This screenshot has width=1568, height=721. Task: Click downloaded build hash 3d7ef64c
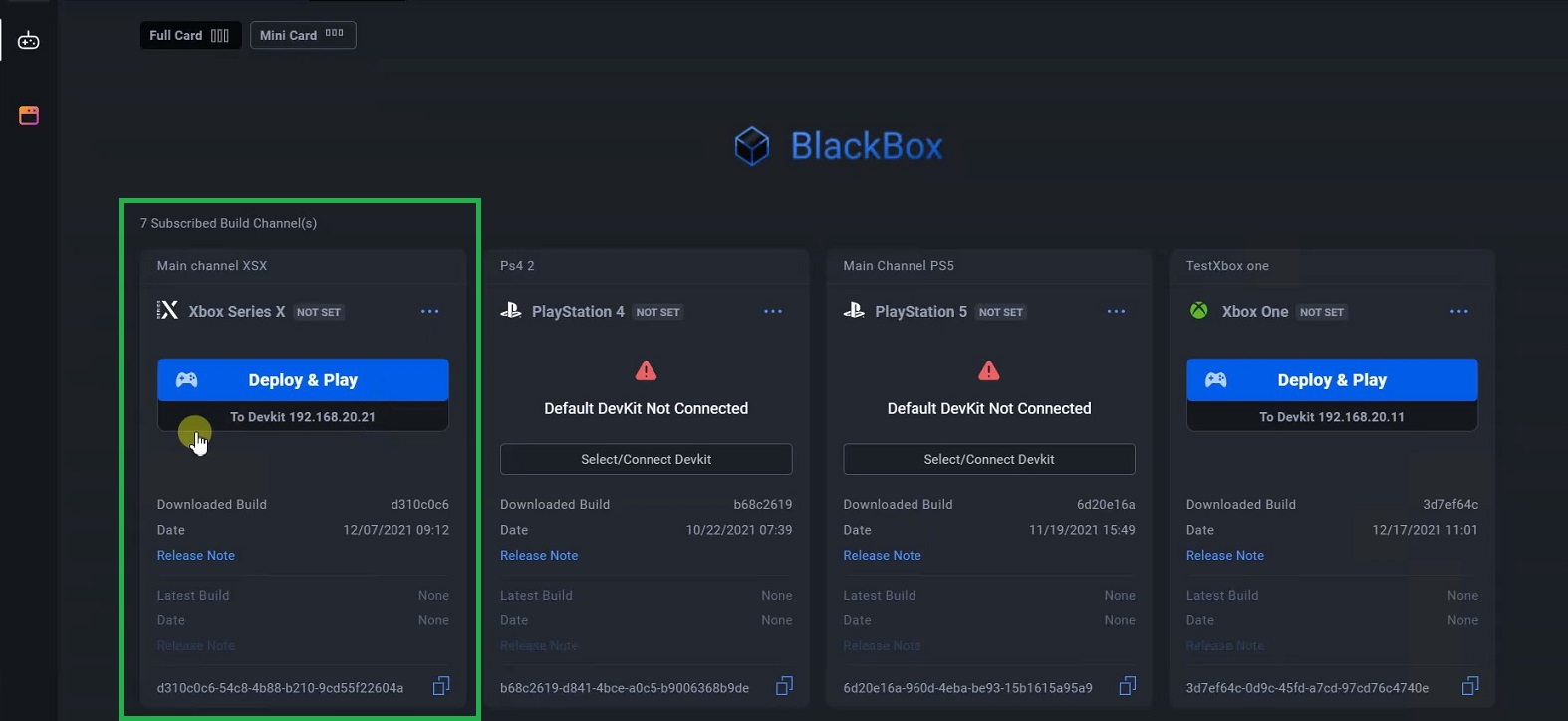pyautogui.click(x=1450, y=505)
